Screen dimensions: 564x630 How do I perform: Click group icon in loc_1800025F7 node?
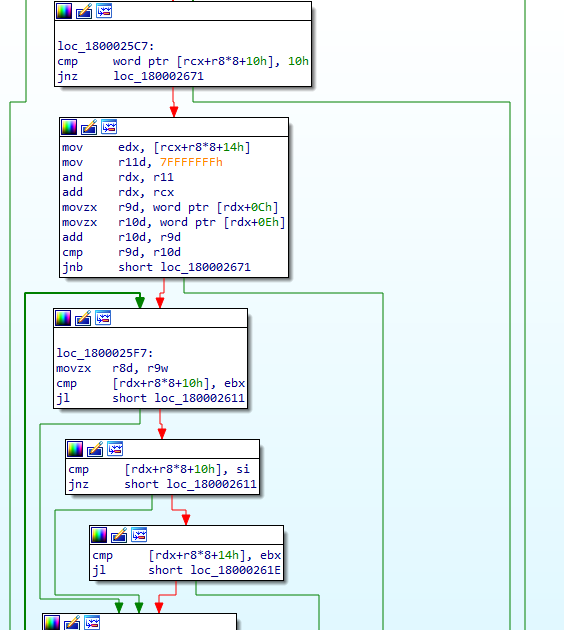103,318
